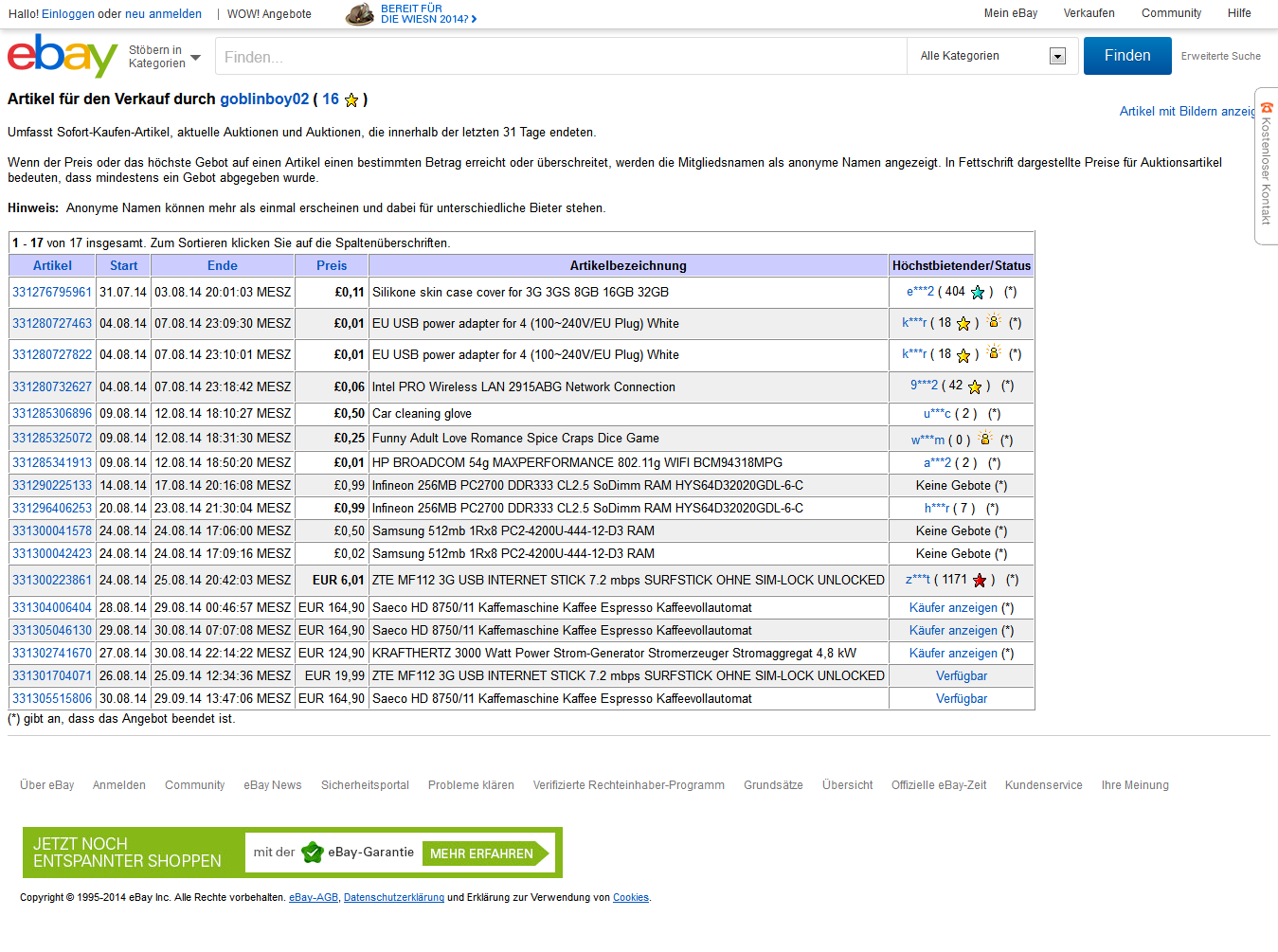Image resolution: width=1278 pixels, height=952 pixels.
Task: Open item 331285306896
Action: (52, 414)
